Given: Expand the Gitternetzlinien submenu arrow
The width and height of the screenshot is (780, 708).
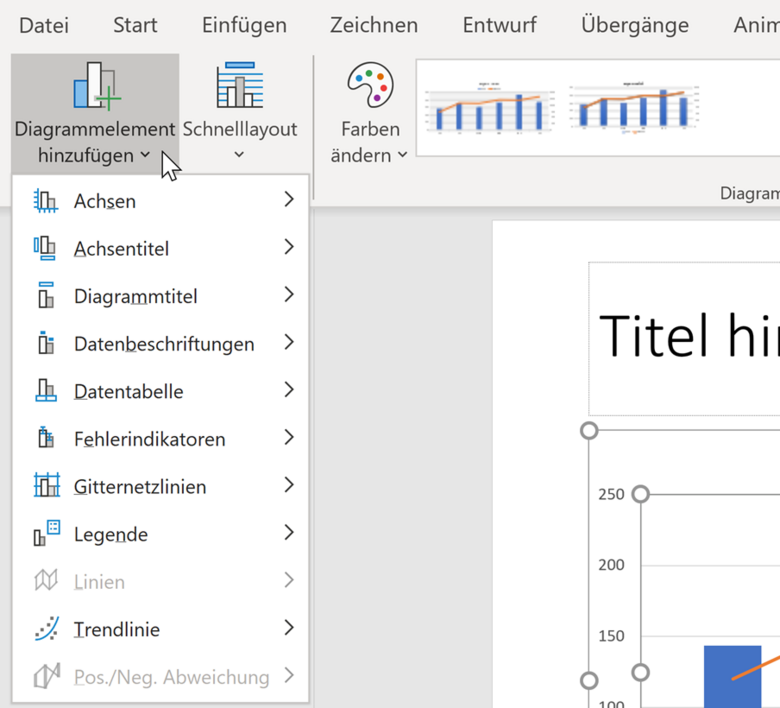Looking at the screenshot, I should pos(289,485).
